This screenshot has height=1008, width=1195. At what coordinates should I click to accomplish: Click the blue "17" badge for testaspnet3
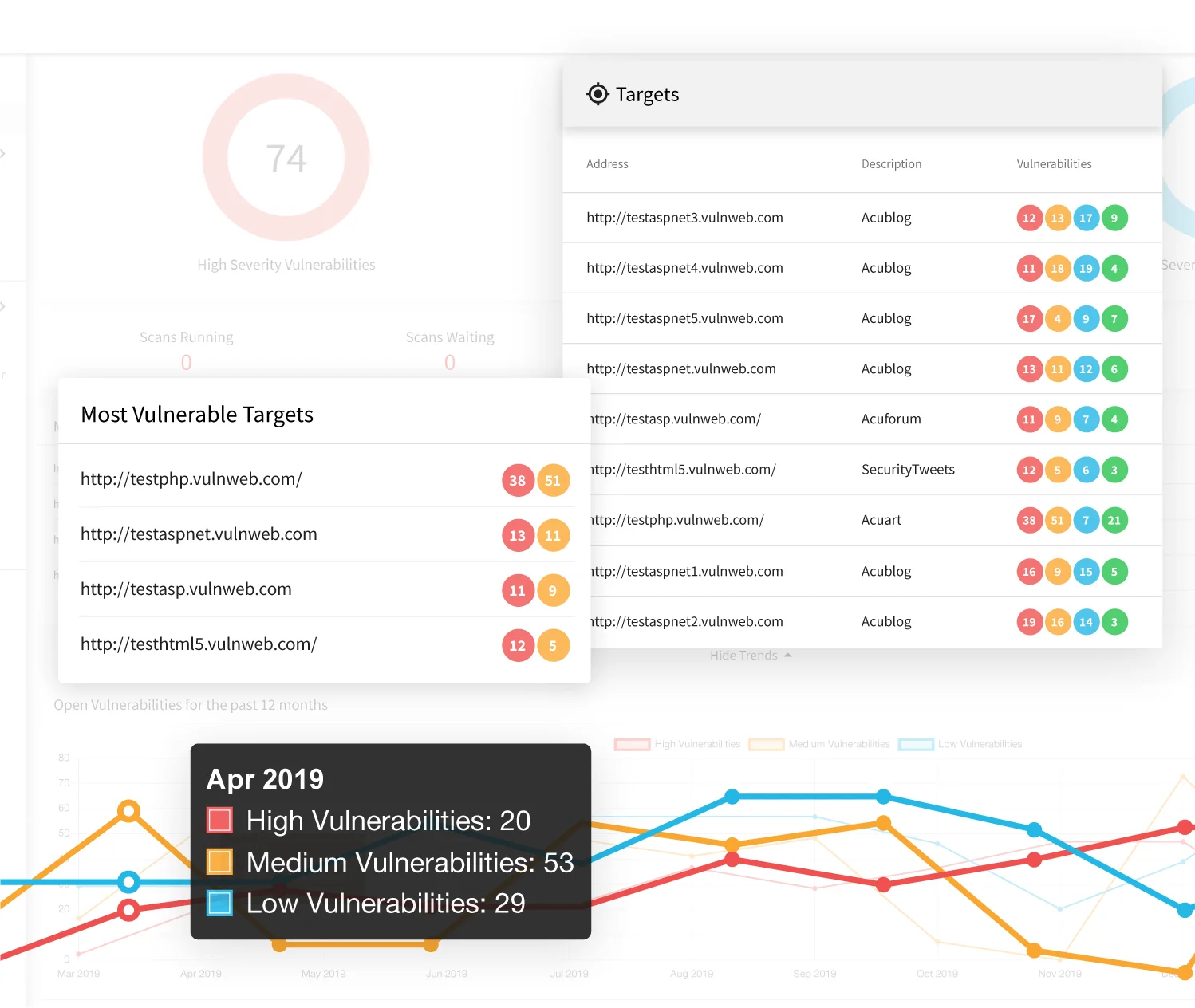[1086, 217]
